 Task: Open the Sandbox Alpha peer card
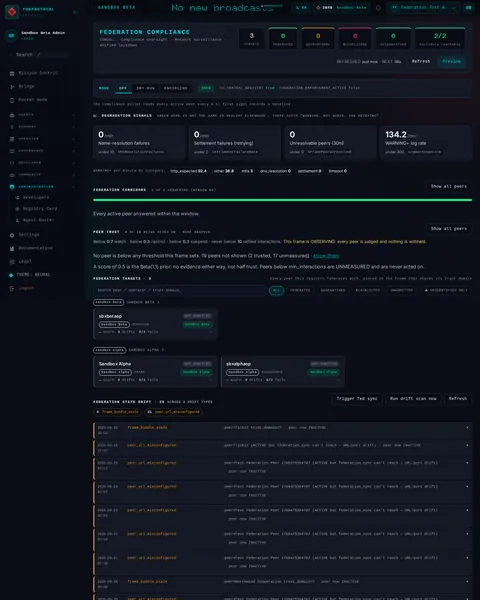[155, 372]
